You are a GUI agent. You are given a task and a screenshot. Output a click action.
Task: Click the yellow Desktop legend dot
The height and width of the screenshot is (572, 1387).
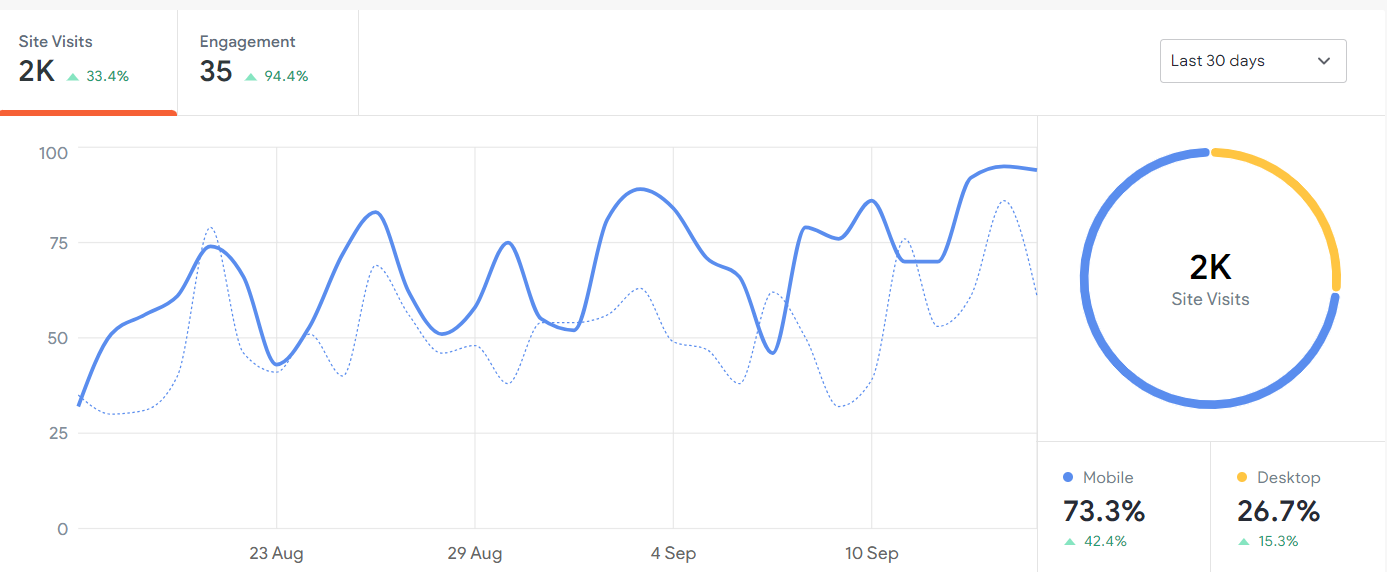coord(1242,478)
